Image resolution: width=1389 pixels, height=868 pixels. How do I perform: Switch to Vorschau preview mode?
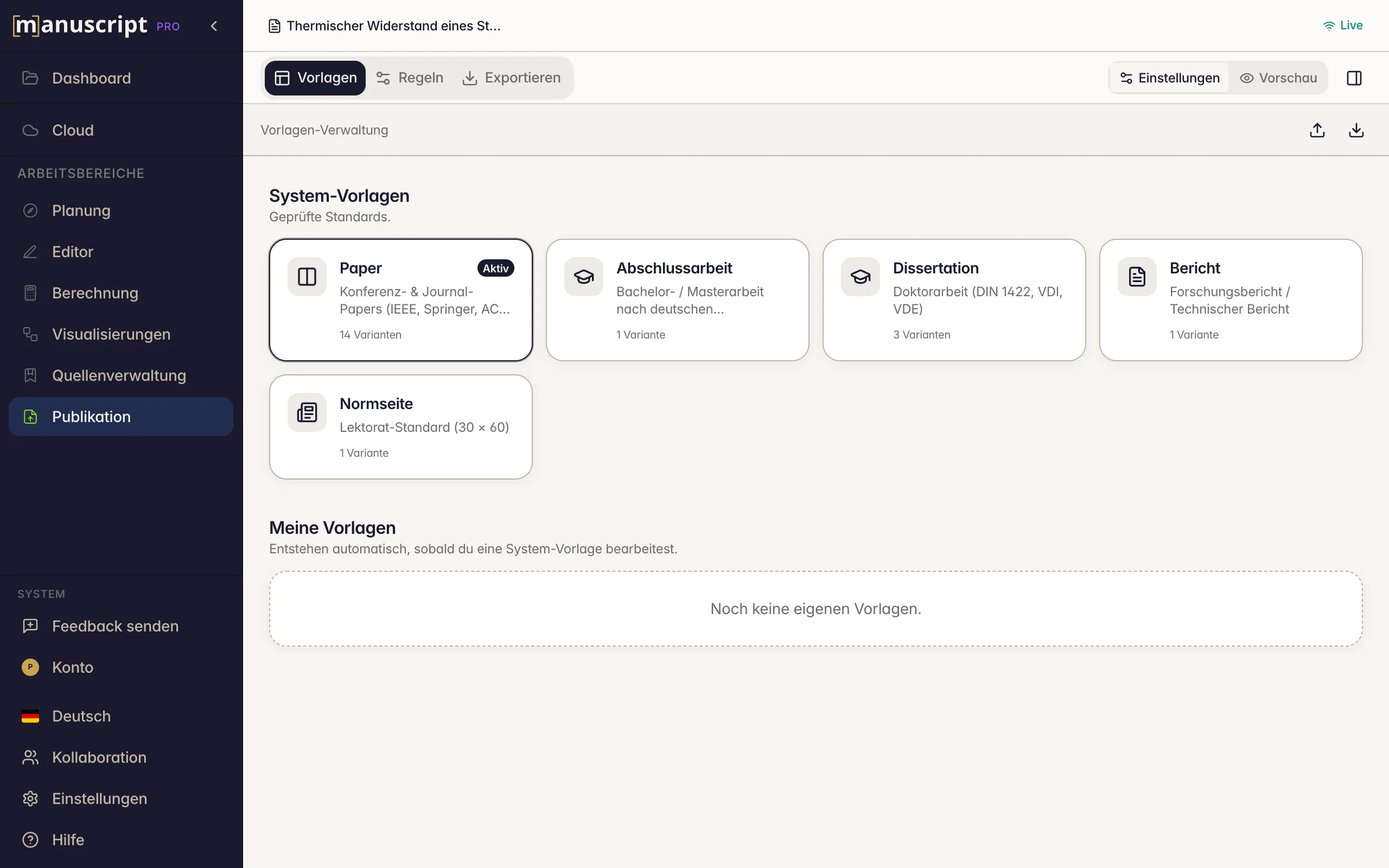click(x=1278, y=78)
